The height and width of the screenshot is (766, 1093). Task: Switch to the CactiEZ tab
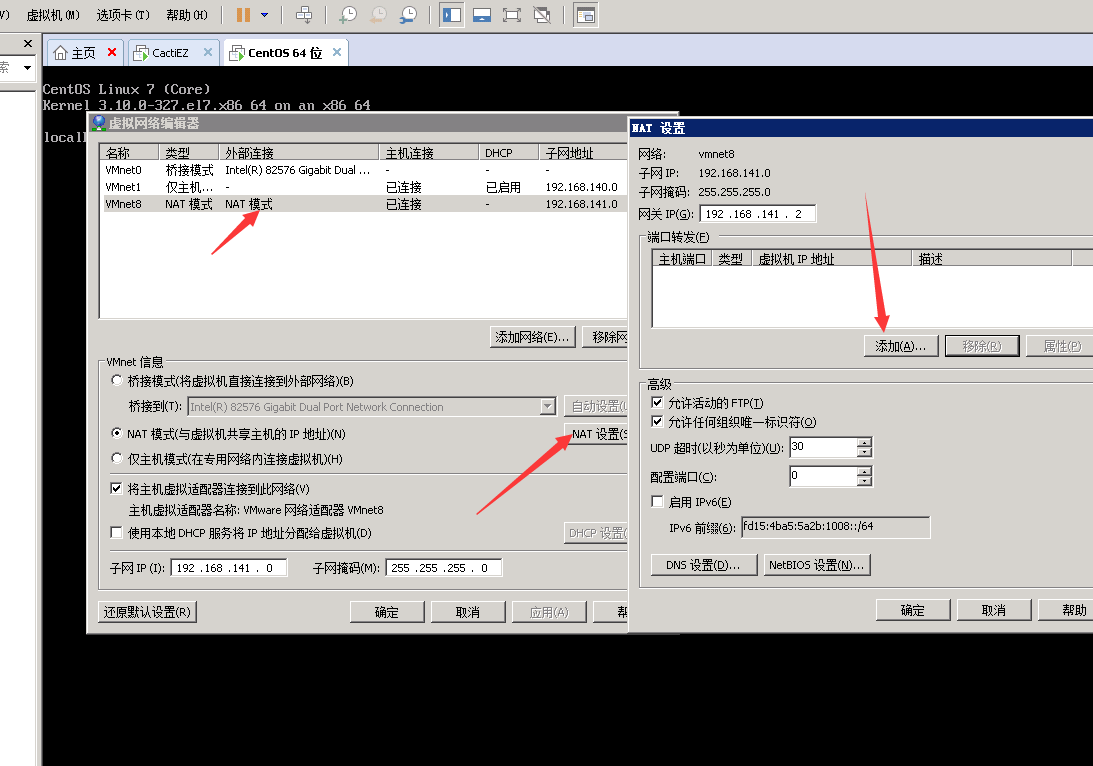coord(170,53)
